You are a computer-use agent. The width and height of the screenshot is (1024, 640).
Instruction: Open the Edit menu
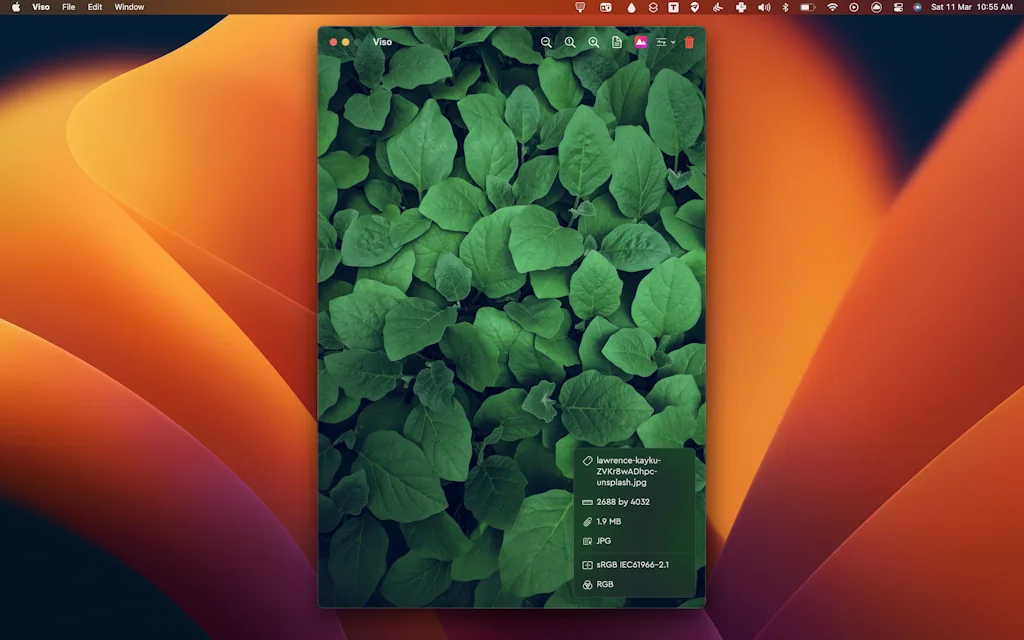click(95, 7)
